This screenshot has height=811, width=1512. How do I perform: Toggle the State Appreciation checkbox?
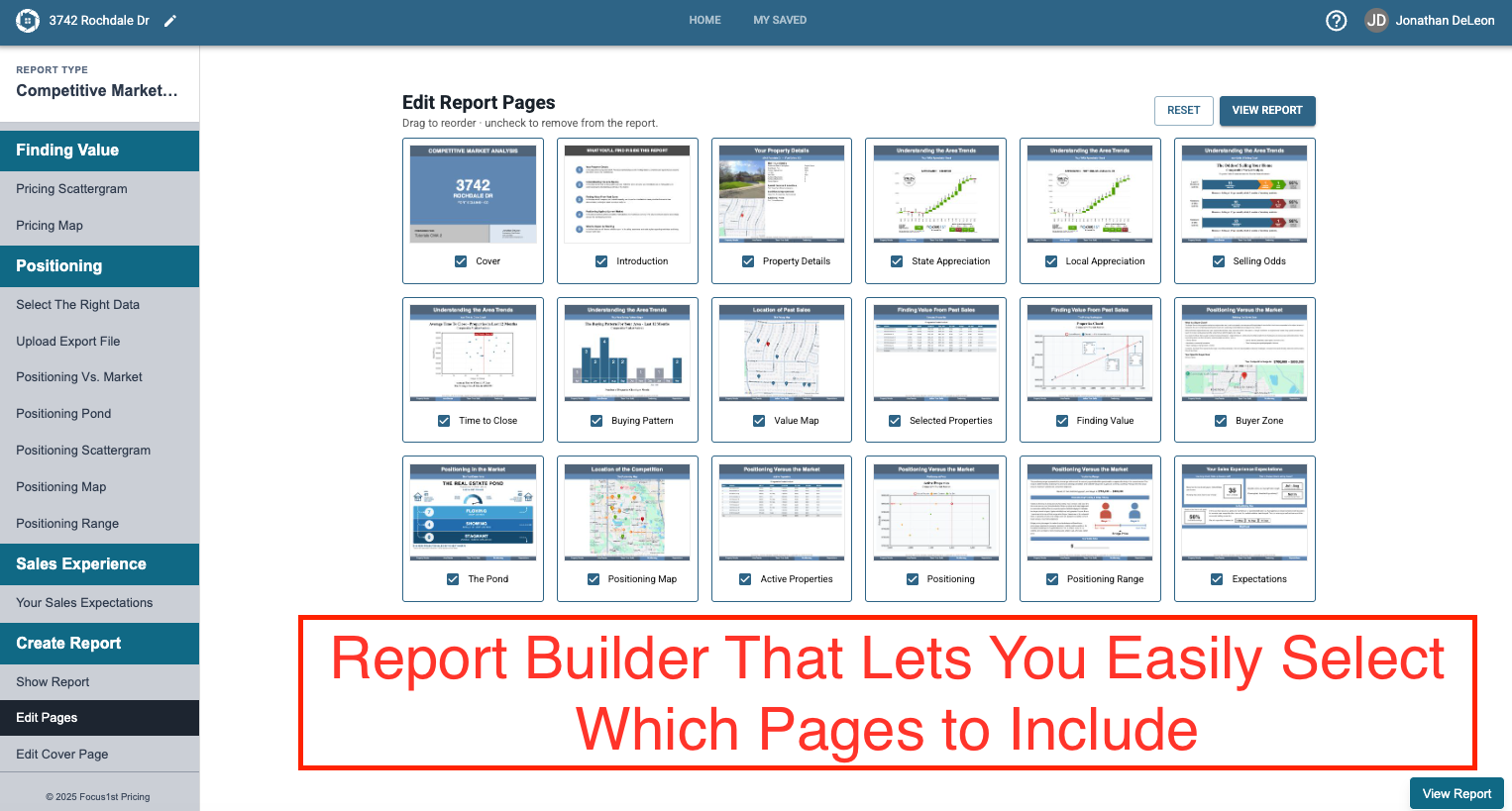coord(897,261)
